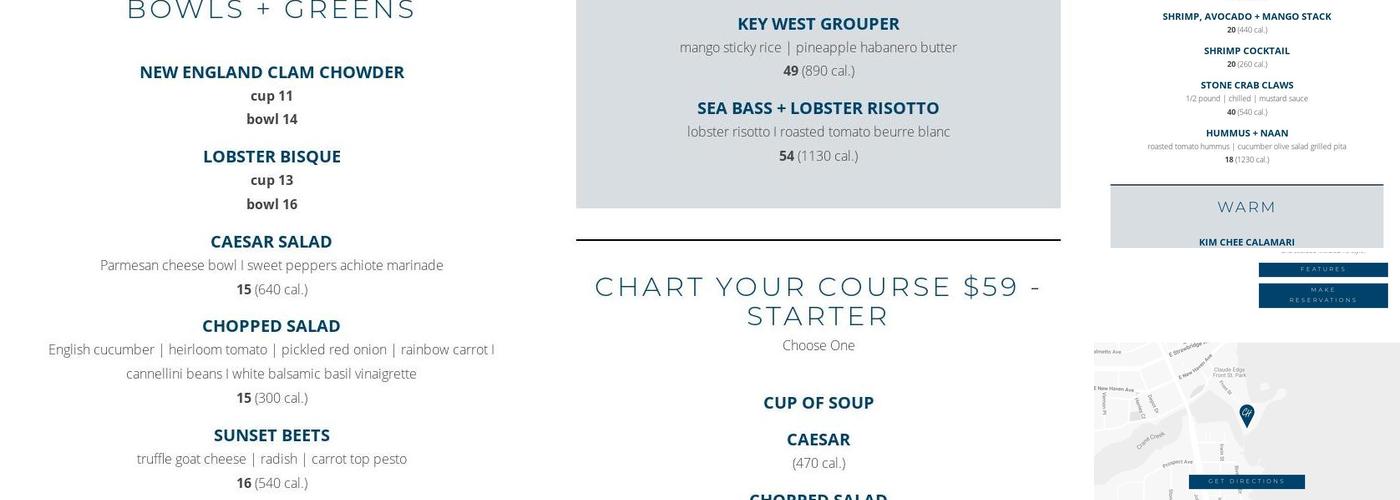Select Shrimp Cocktail in side menu
The height and width of the screenshot is (500, 1400).
click(x=1246, y=51)
